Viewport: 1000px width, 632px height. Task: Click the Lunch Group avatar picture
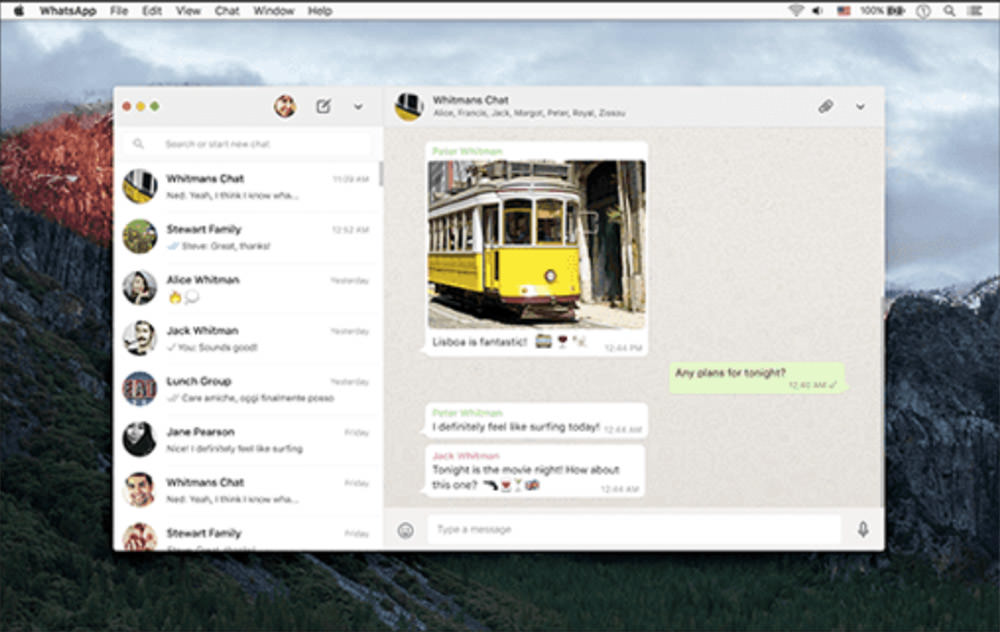140,388
